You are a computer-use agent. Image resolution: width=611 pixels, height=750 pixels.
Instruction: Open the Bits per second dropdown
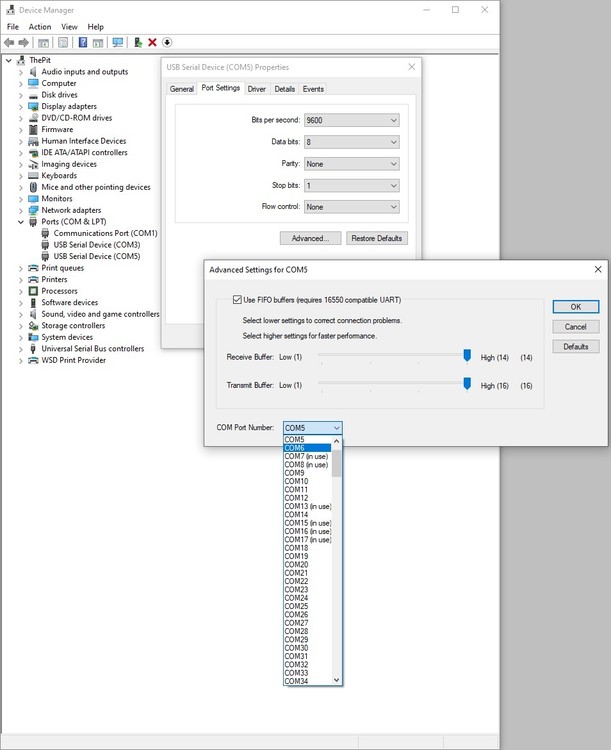click(x=352, y=120)
